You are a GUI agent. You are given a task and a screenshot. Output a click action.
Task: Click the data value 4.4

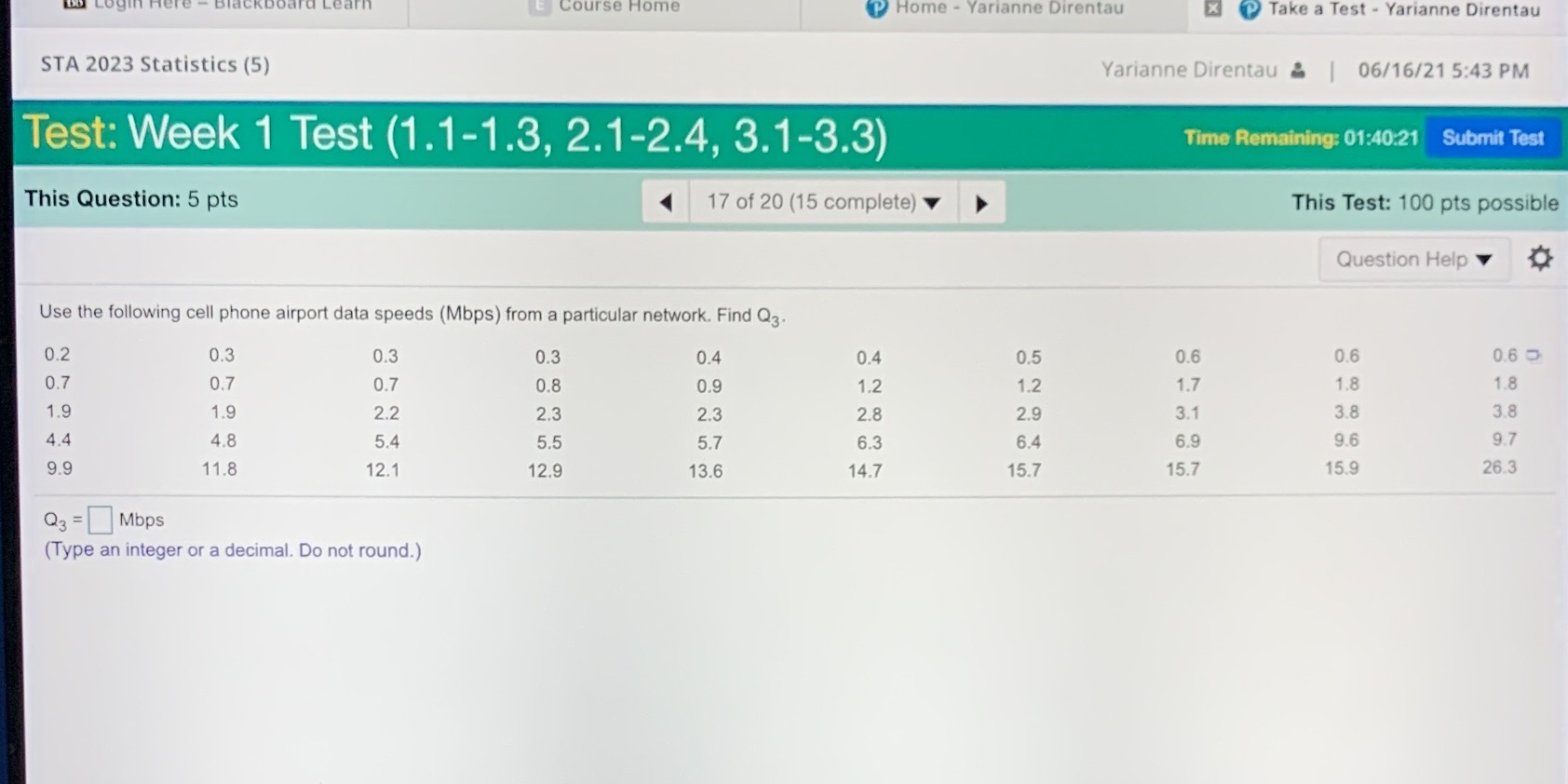tap(59, 439)
